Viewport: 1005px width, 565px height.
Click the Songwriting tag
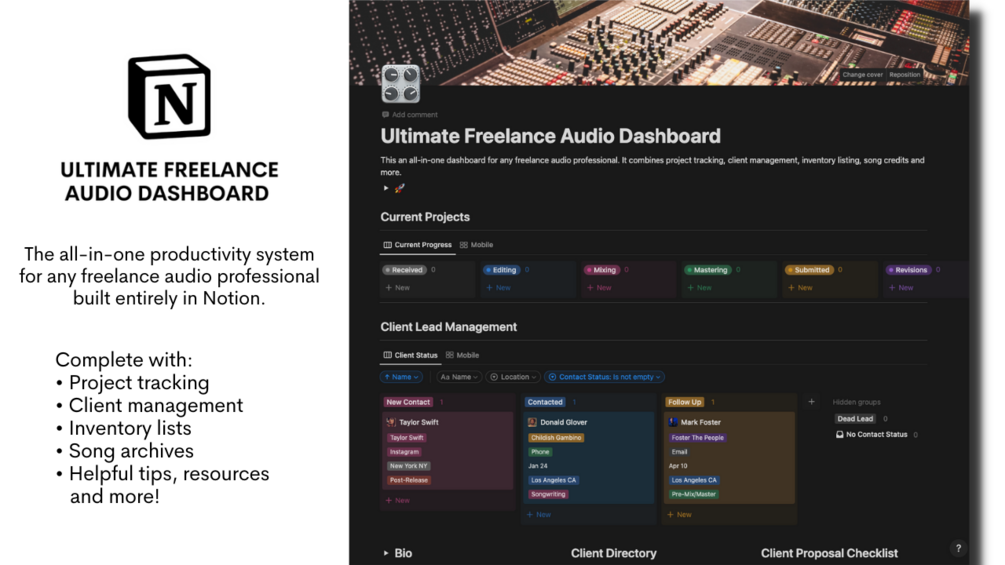548,494
